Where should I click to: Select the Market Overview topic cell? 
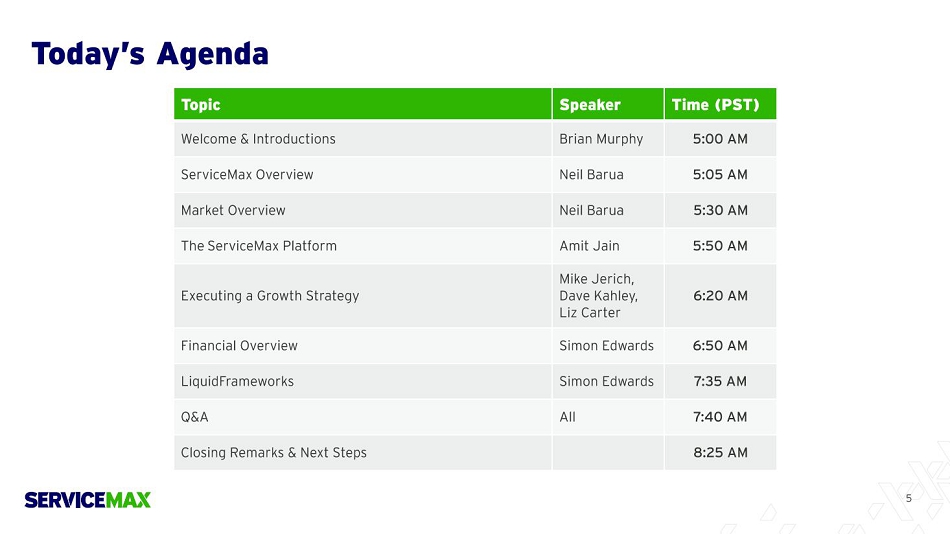(x=233, y=210)
